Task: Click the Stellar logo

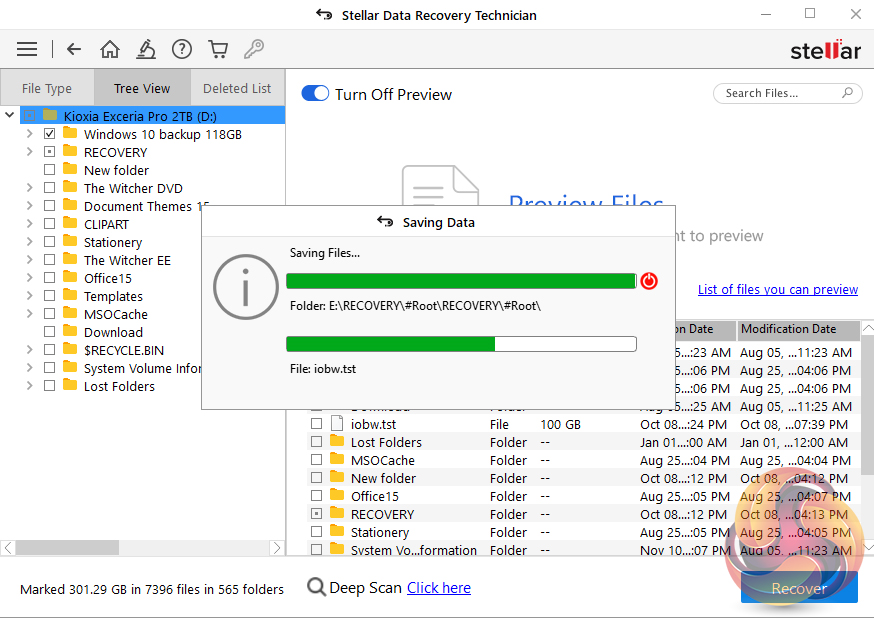Action: click(826, 50)
